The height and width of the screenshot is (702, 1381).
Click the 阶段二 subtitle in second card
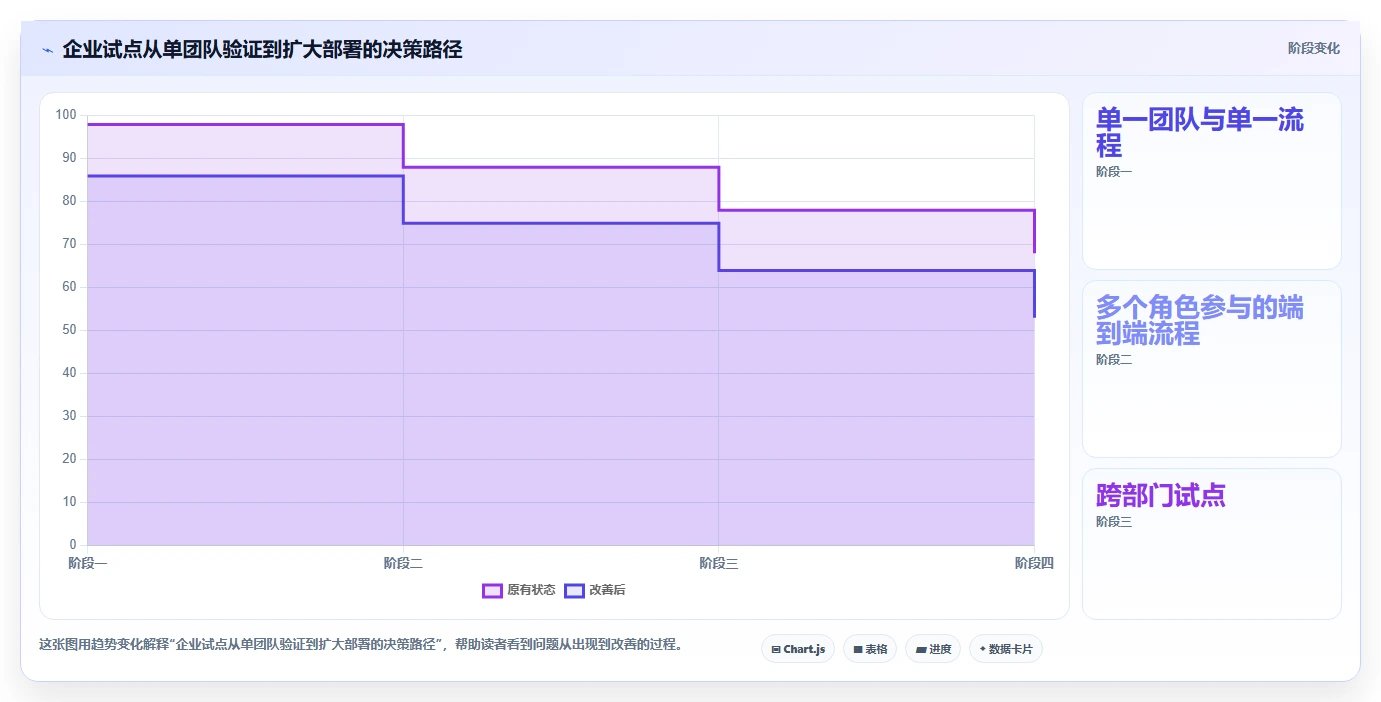[1114, 360]
